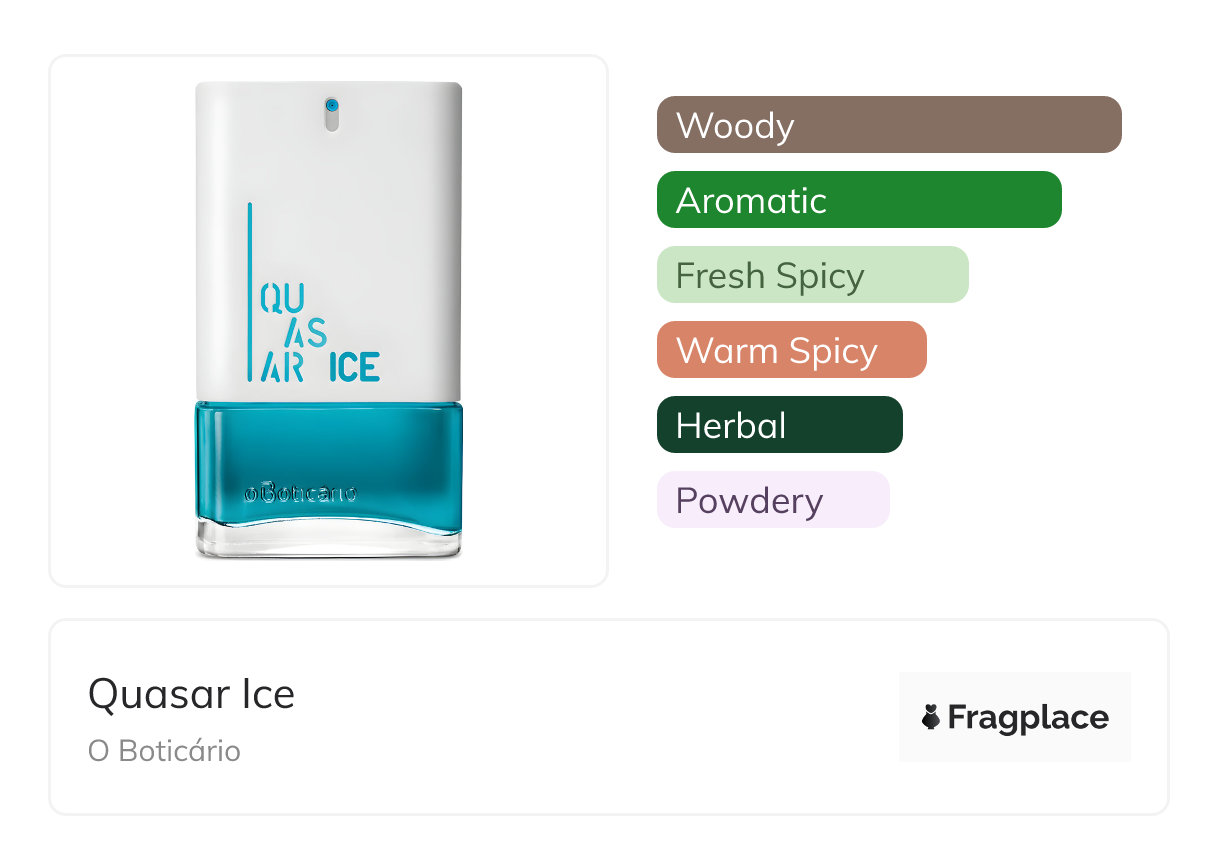Open the O Boticário brand name under the title
Image resolution: width=1218 pixels, height=864 pixels.
click(164, 751)
